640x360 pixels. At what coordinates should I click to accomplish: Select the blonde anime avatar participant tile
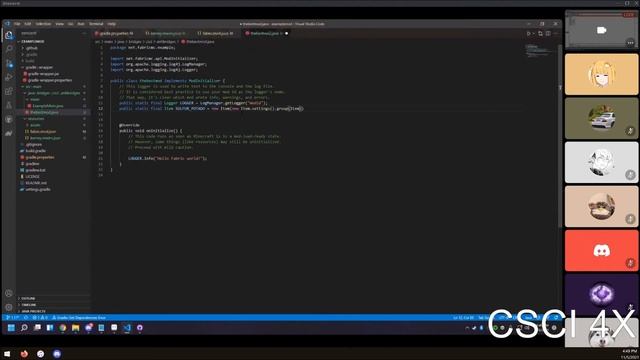click(x=602, y=74)
